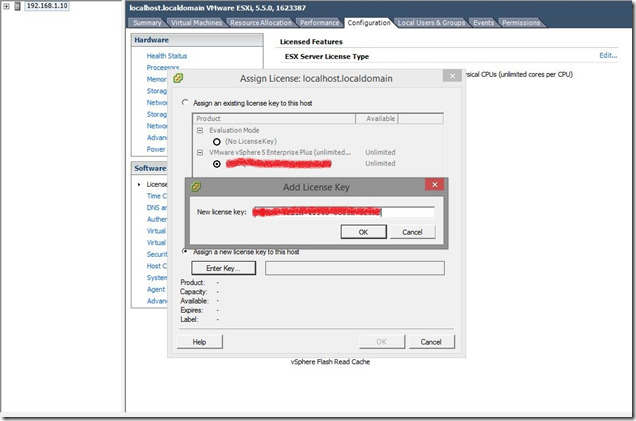The height and width of the screenshot is (421, 636).
Task: Select the redacted license key radio option
Action: pyautogui.click(x=217, y=164)
